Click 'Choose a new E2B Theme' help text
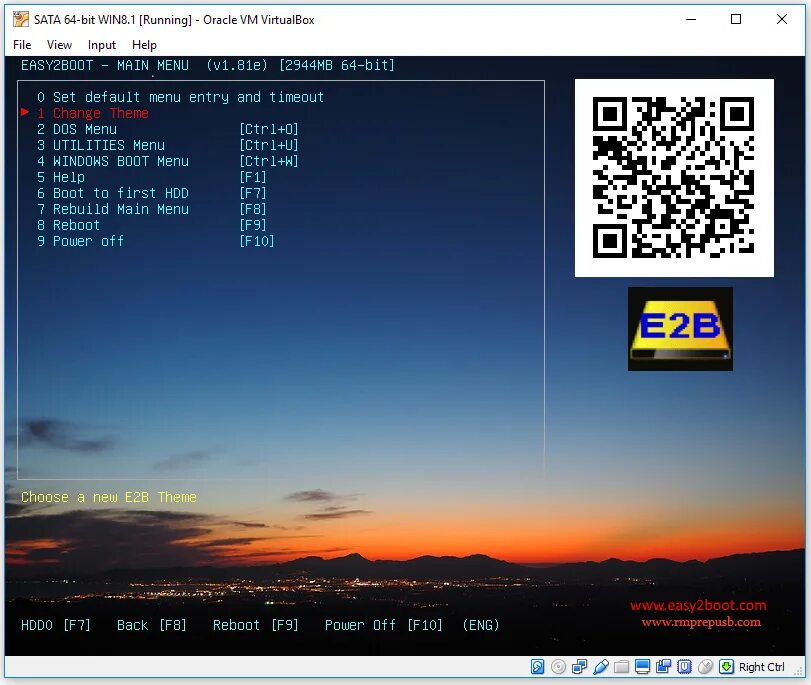Screen dimensions: 811x685 pos(109,498)
